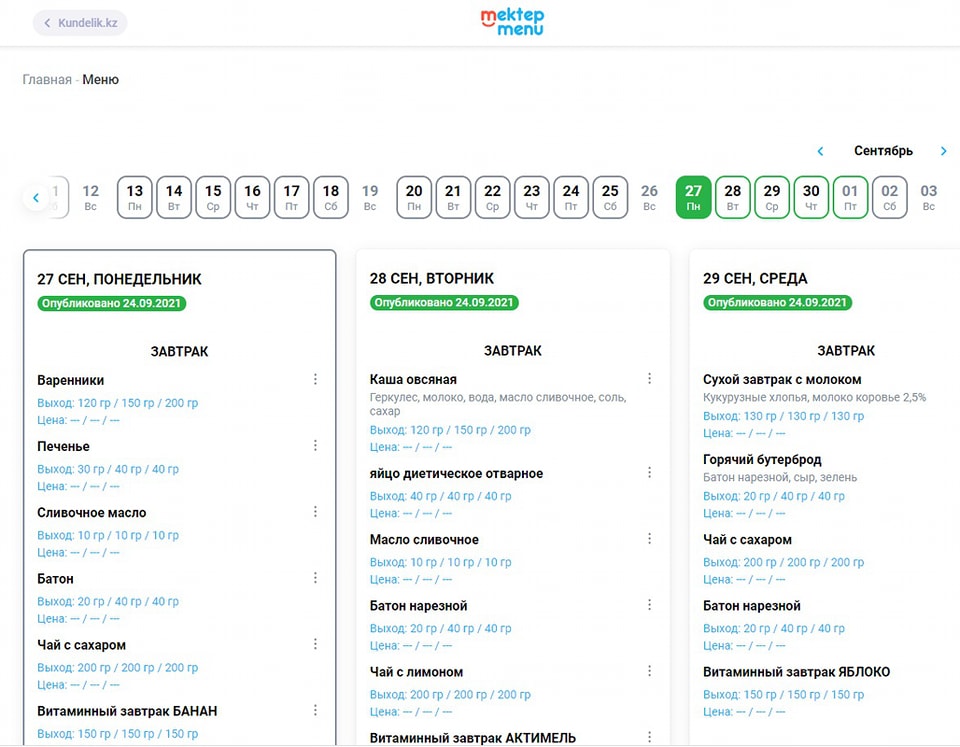Select date 28 Вт in calendar strip
Screen dimensions: 960x747
[733, 197]
